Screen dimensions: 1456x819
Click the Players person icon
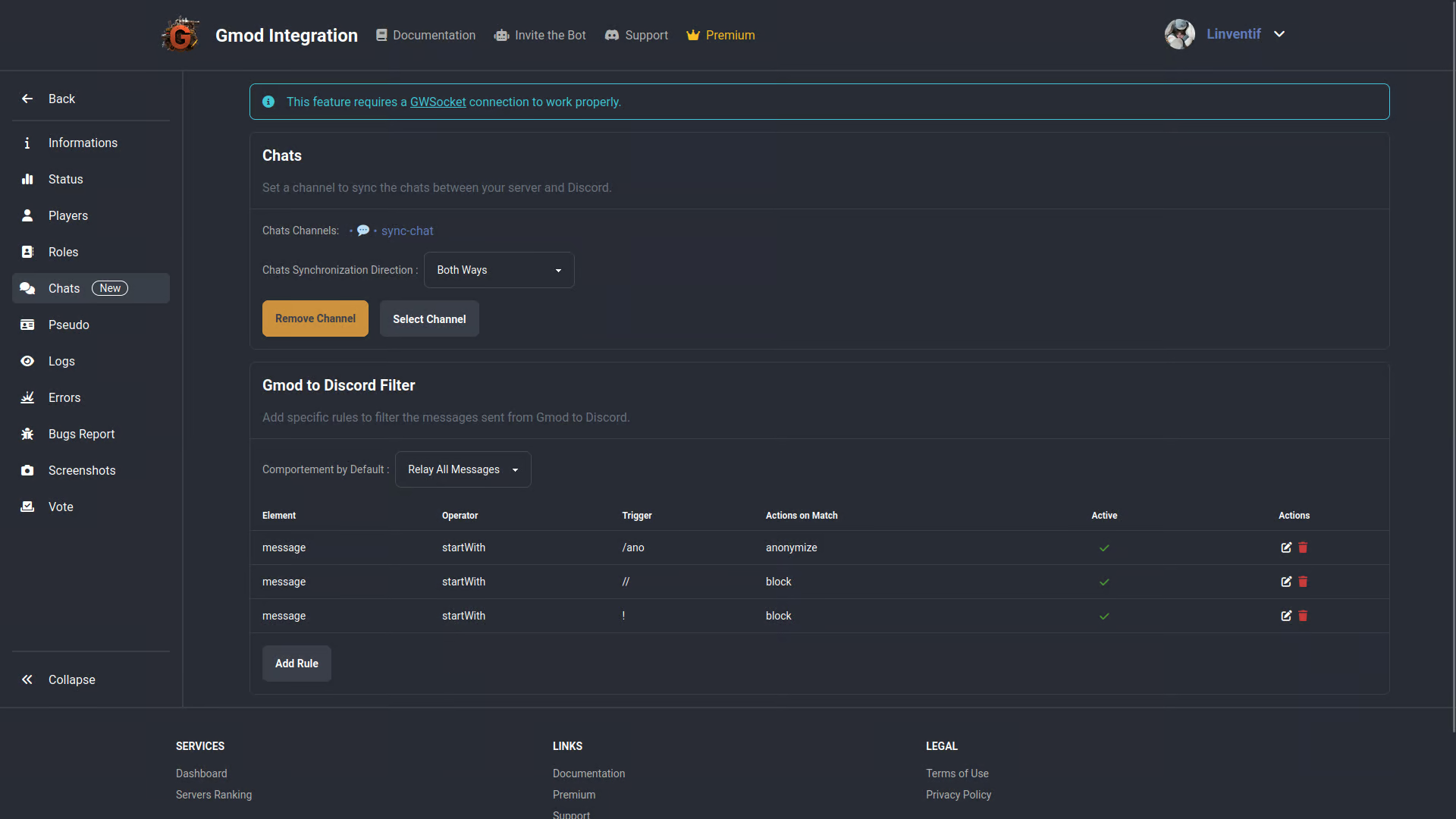[x=27, y=215]
